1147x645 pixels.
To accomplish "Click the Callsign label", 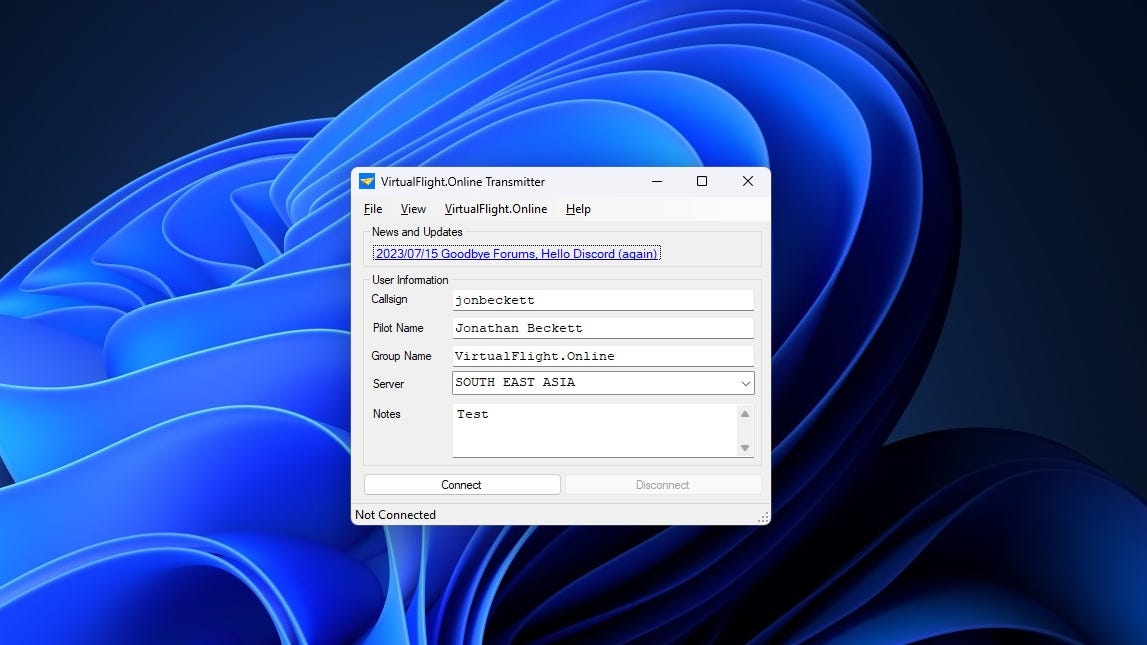I will pos(389,299).
